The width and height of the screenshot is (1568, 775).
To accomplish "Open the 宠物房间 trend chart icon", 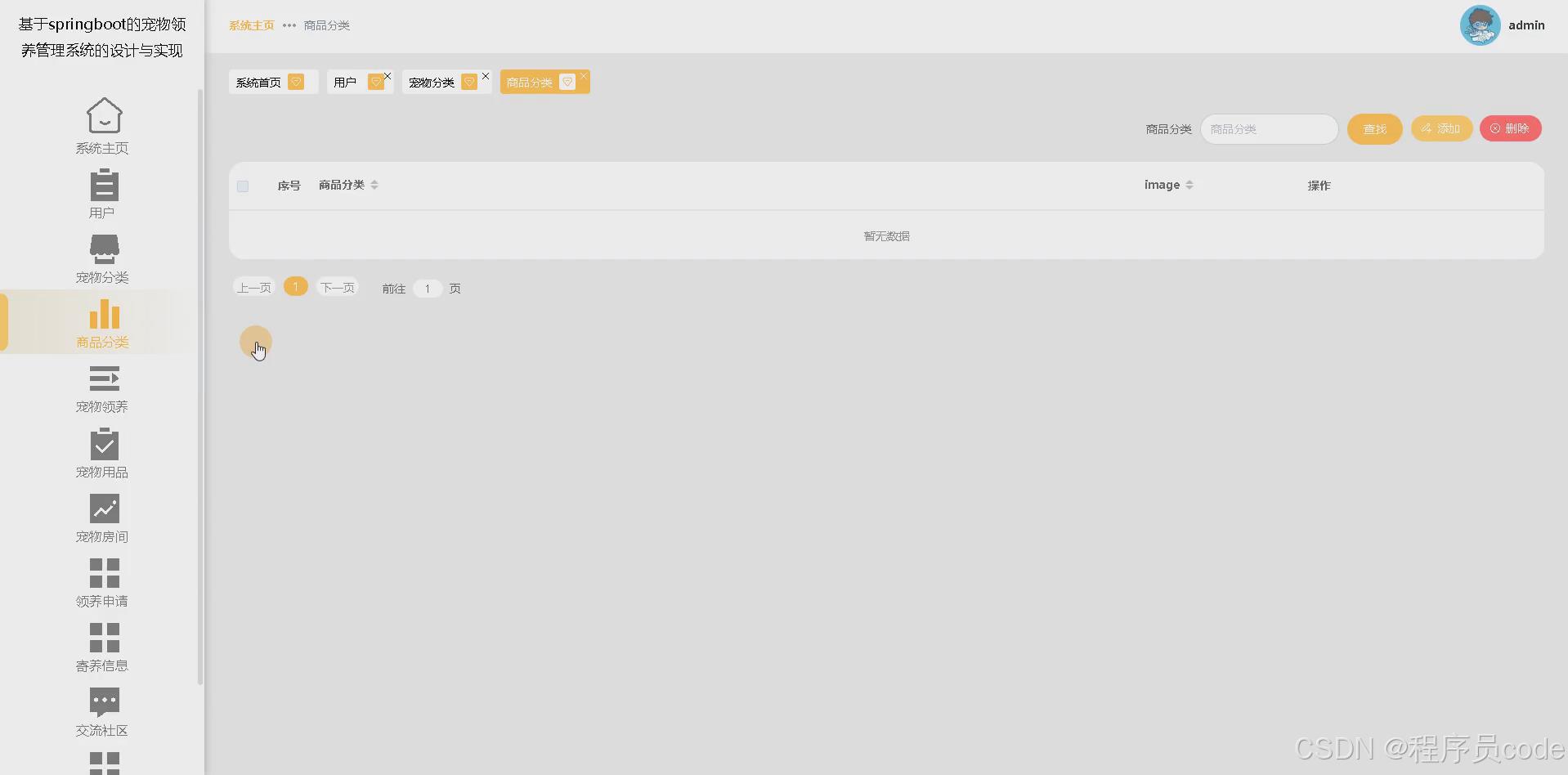I will (104, 508).
